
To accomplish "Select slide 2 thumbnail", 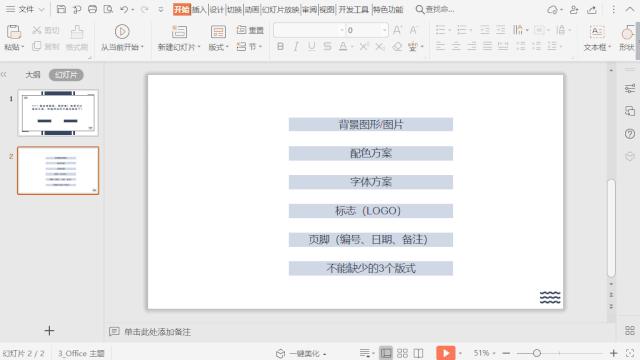I will pyautogui.click(x=58, y=171).
